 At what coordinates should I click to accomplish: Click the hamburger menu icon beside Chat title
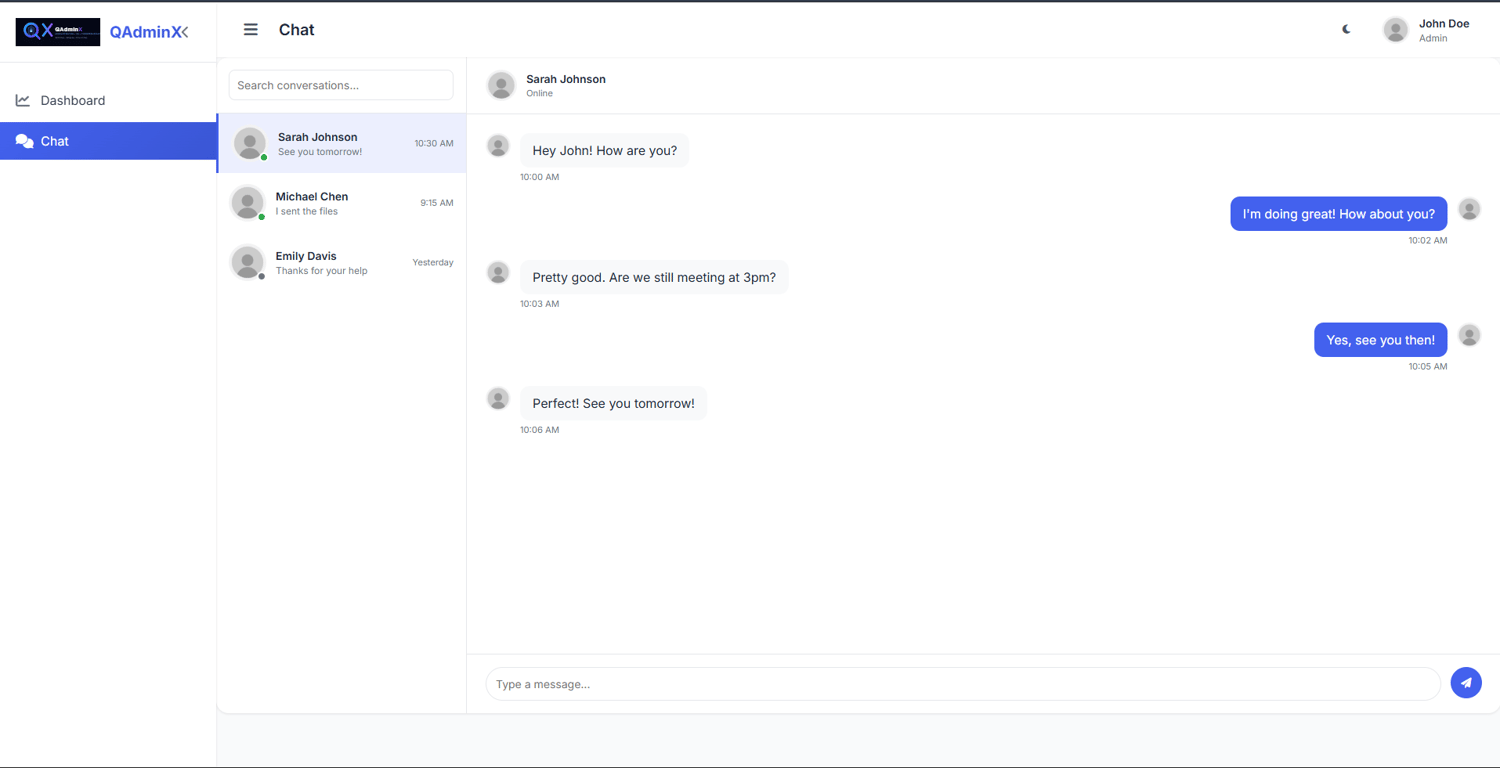click(x=251, y=30)
